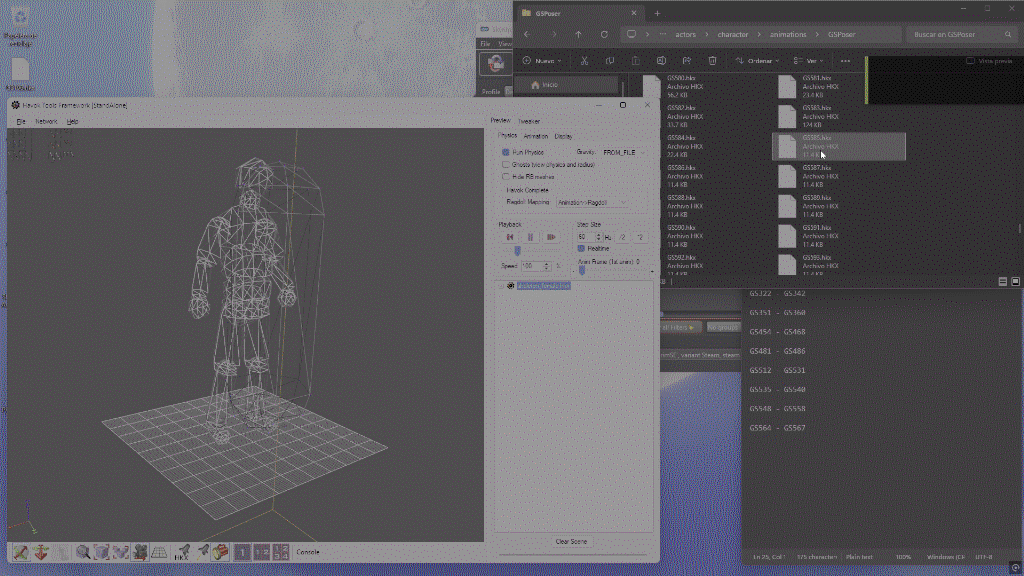Viewport: 1024px width, 576px height.
Task: Click the /2 step size button
Action: tap(622, 237)
